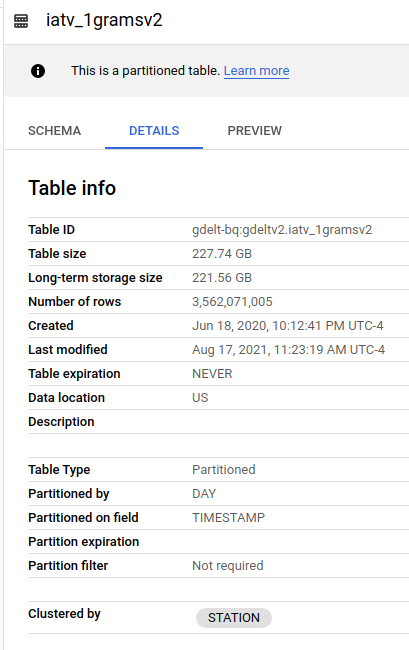Screen dimensions: 409x650
Task: Click the 'Partition filter' label
Action: coord(68,566)
